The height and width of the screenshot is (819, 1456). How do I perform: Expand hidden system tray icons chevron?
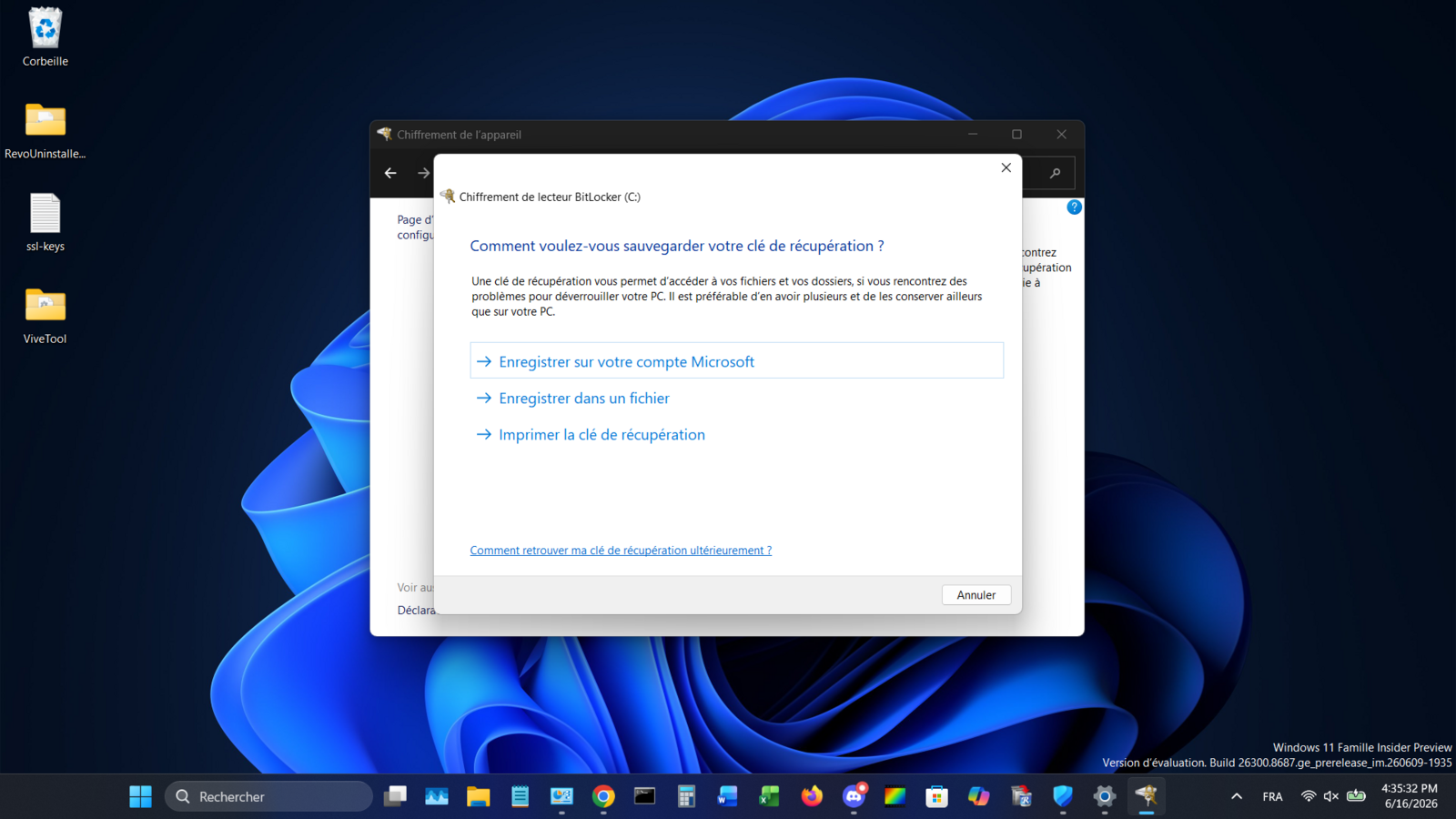tap(1236, 796)
